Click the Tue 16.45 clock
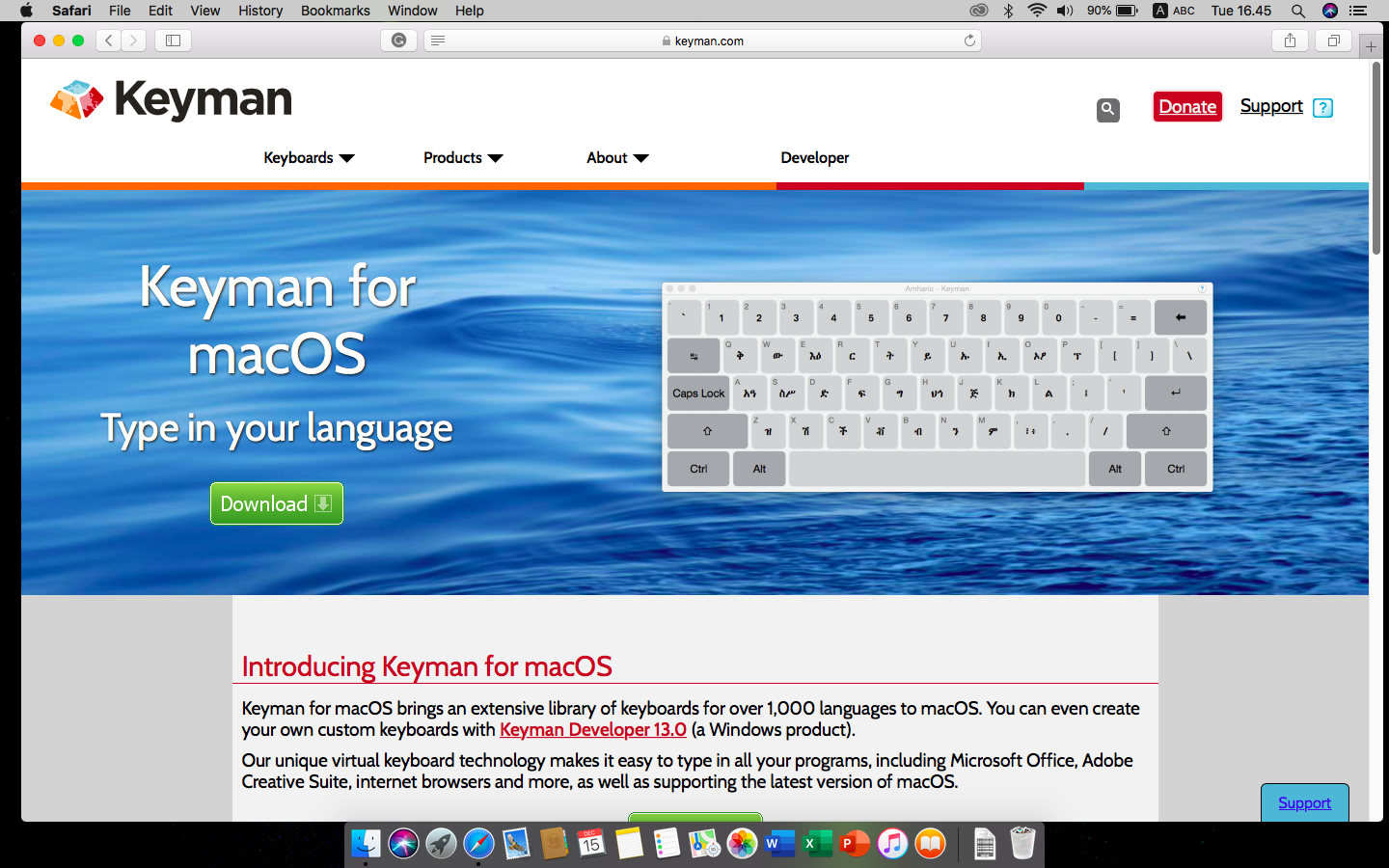1389x868 pixels. [x=1241, y=11]
